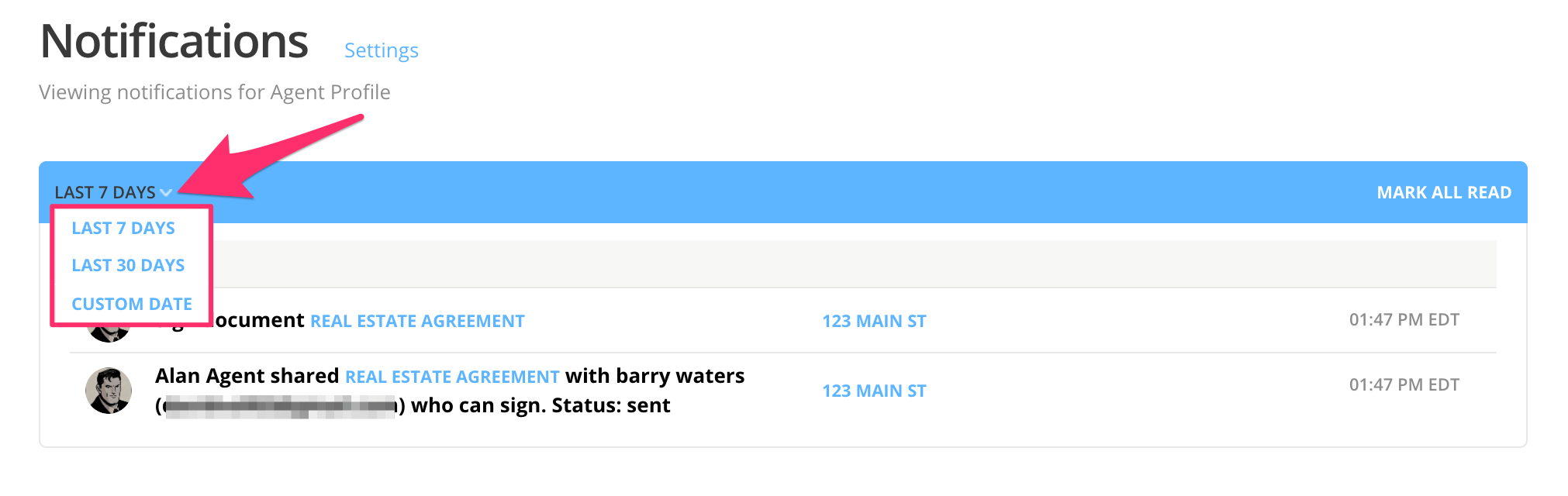Open the REAL ESTATE AGREEMENT document link
Image resolution: width=1568 pixels, height=496 pixels.
417,320
